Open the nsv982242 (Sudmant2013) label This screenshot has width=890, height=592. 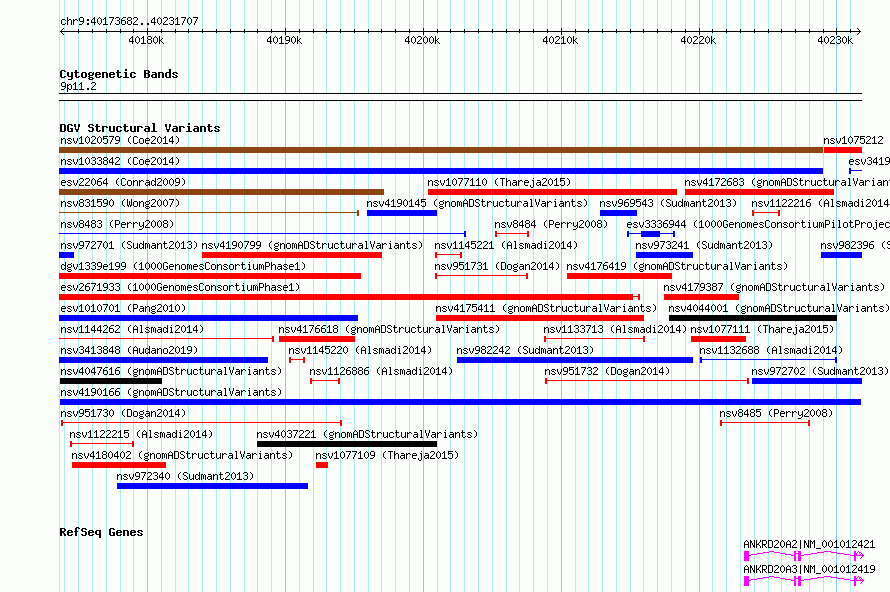525,350
